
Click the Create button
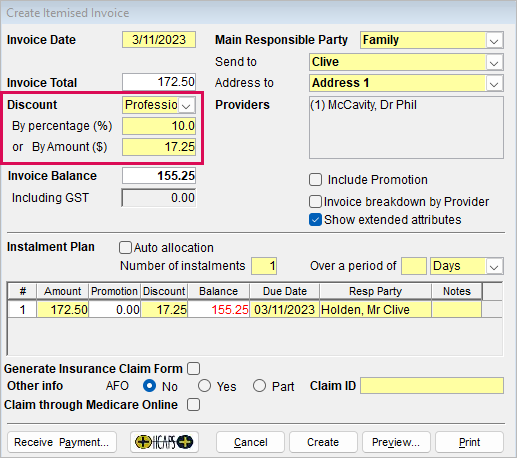323,442
